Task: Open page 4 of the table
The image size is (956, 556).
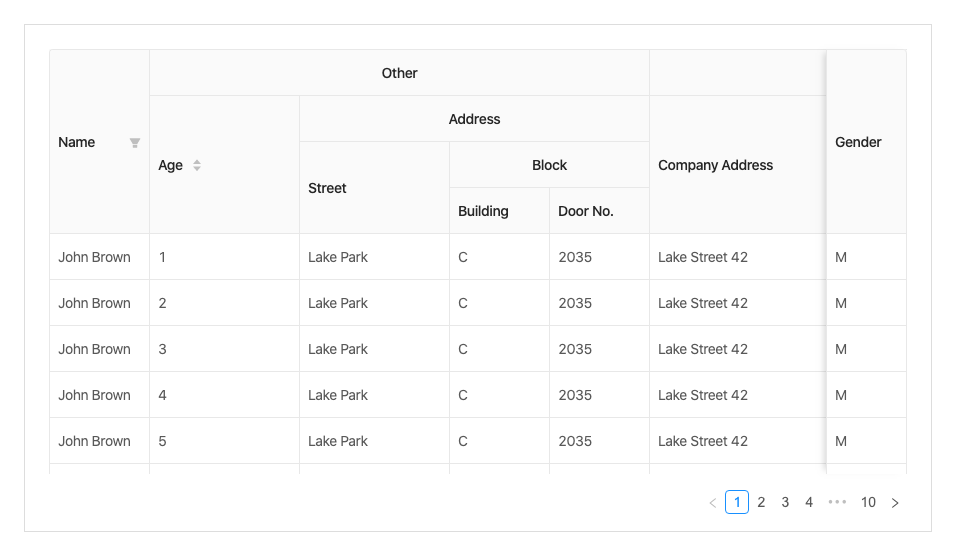Action: click(809, 502)
